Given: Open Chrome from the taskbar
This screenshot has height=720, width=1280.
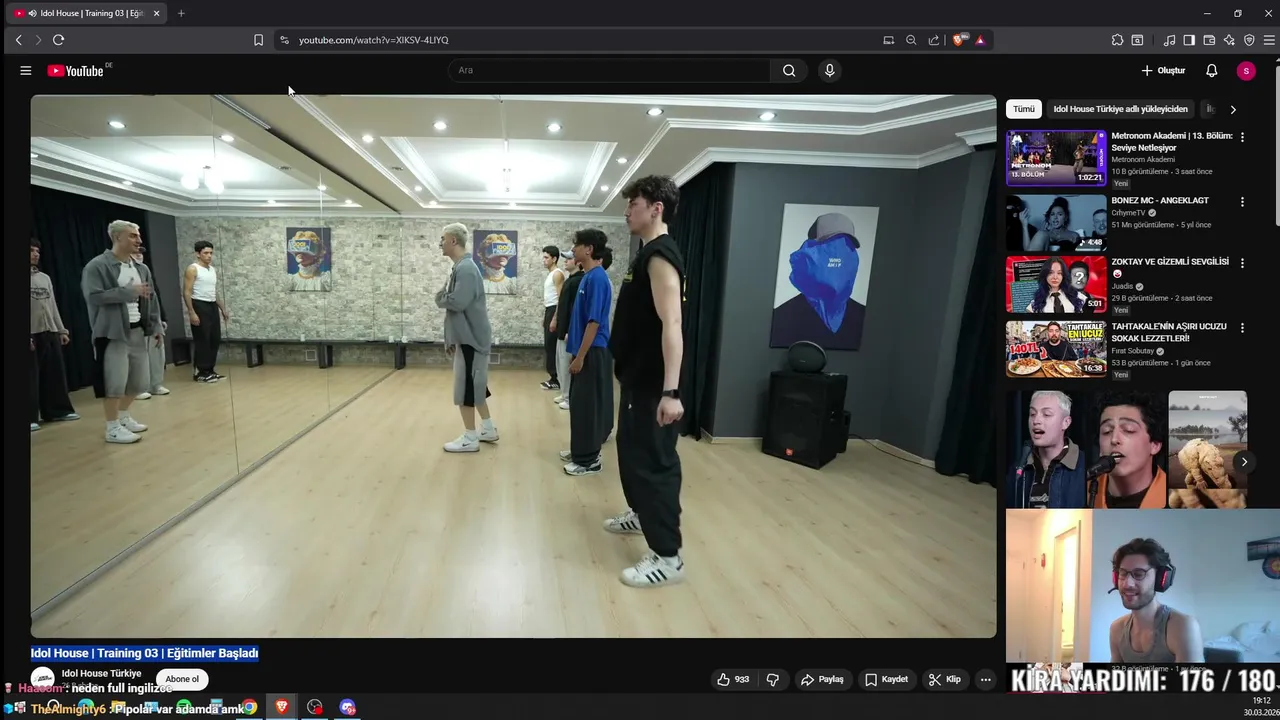Looking at the screenshot, I should coord(250,707).
